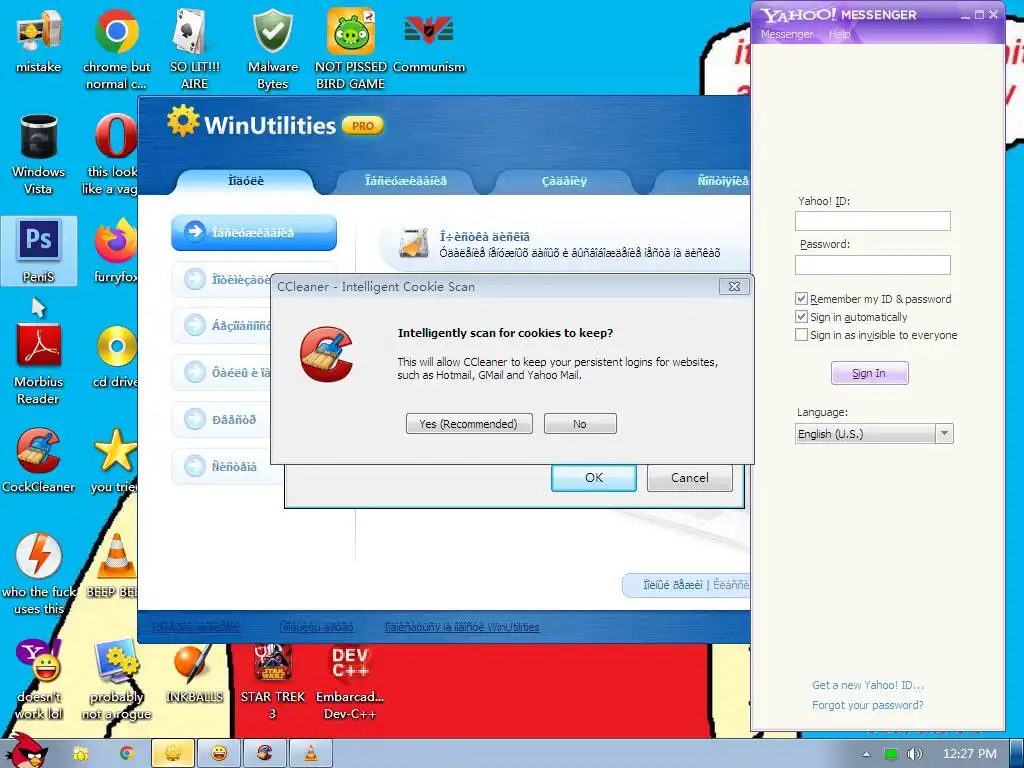Open the Messenger menu
The width and height of the screenshot is (1024, 768).
pyautogui.click(x=787, y=34)
